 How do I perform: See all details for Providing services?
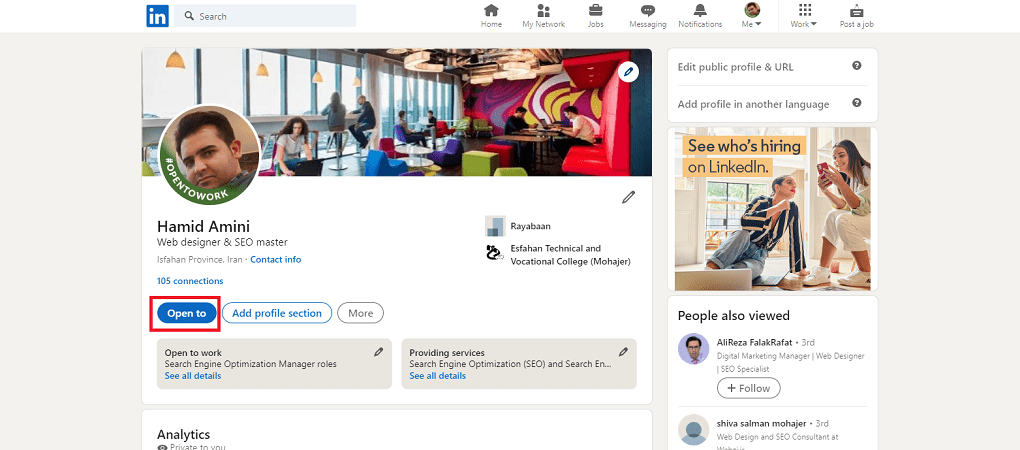(x=437, y=376)
